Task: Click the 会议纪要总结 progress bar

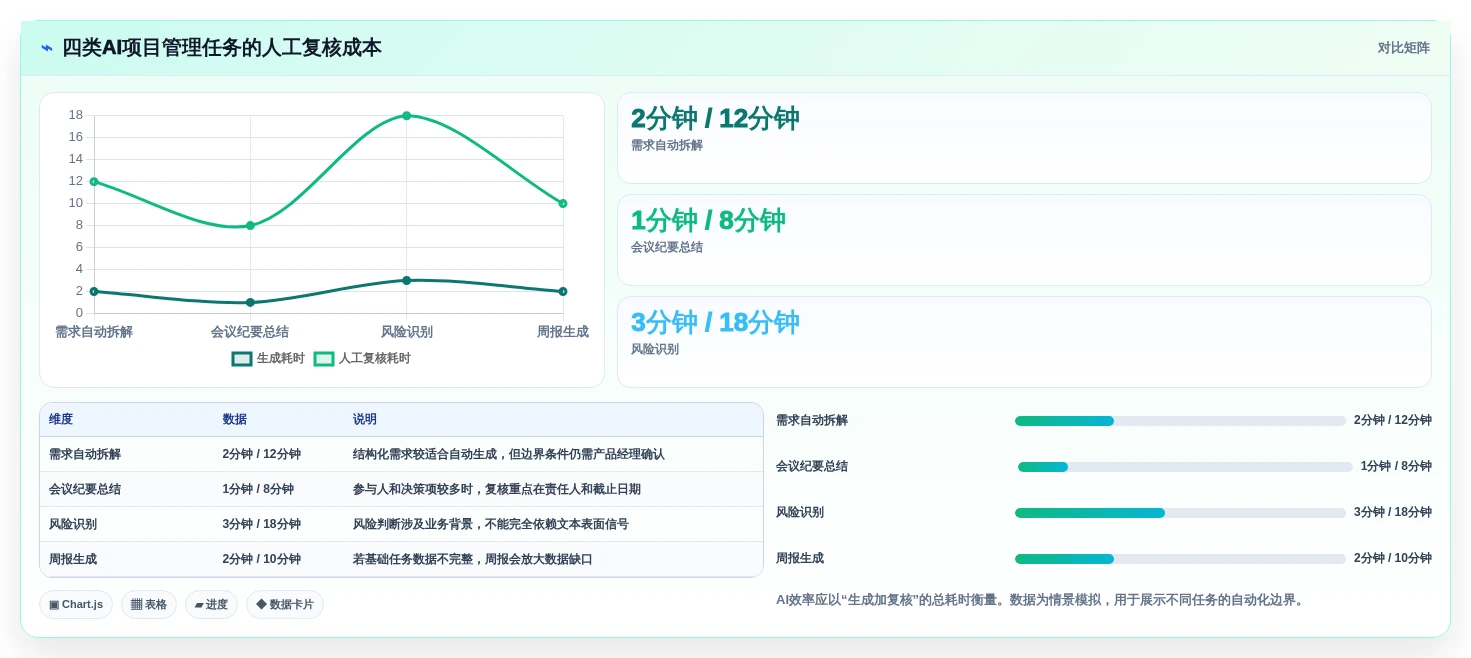Action: (1185, 467)
